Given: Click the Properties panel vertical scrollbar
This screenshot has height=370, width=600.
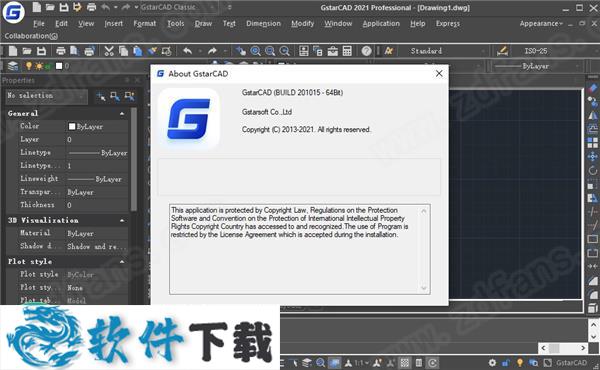Looking at the screenshot, I should [x=134, y=159].
